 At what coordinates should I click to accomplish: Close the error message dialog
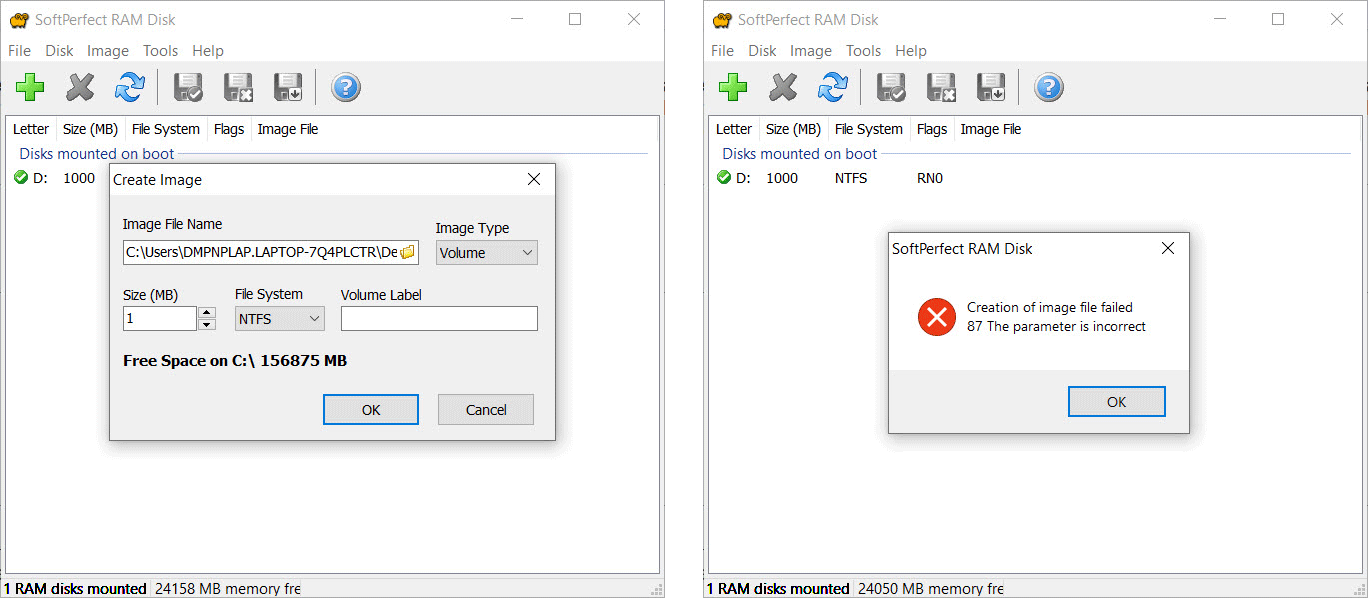(1168, 248)
